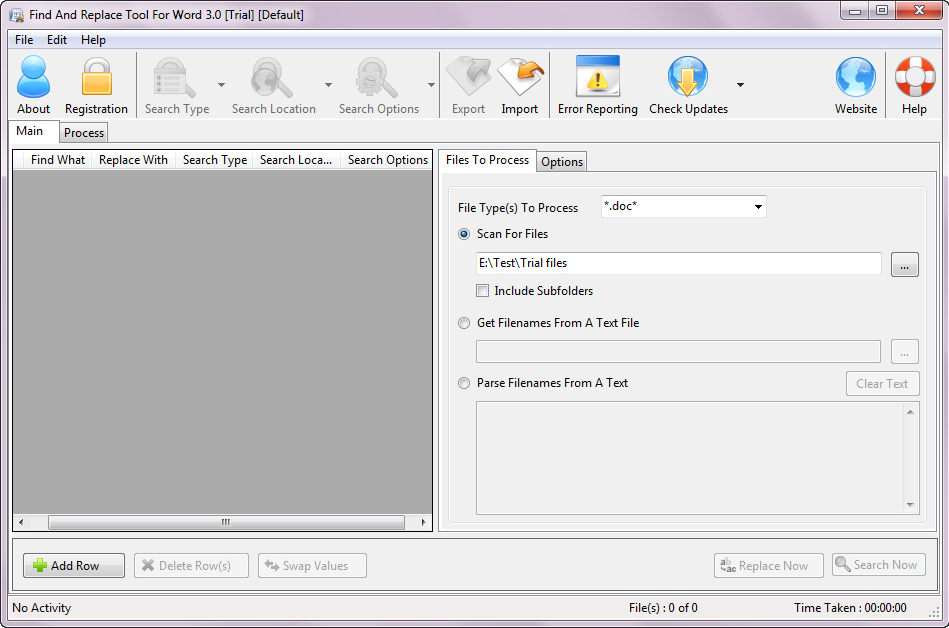Image resolution: width=949 pixels, height=628 pixels.
Task: Click the Add Row button
Action: [74, 566]
